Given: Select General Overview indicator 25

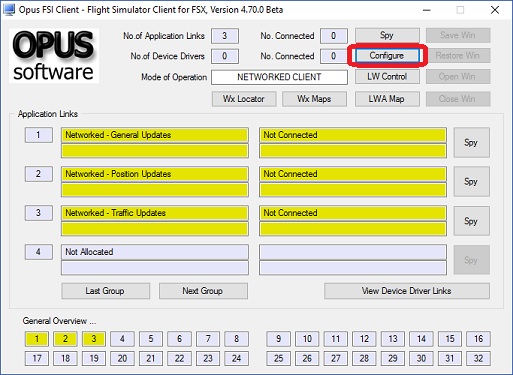Looking at the screenshot, I should click(x=279, y=359).
